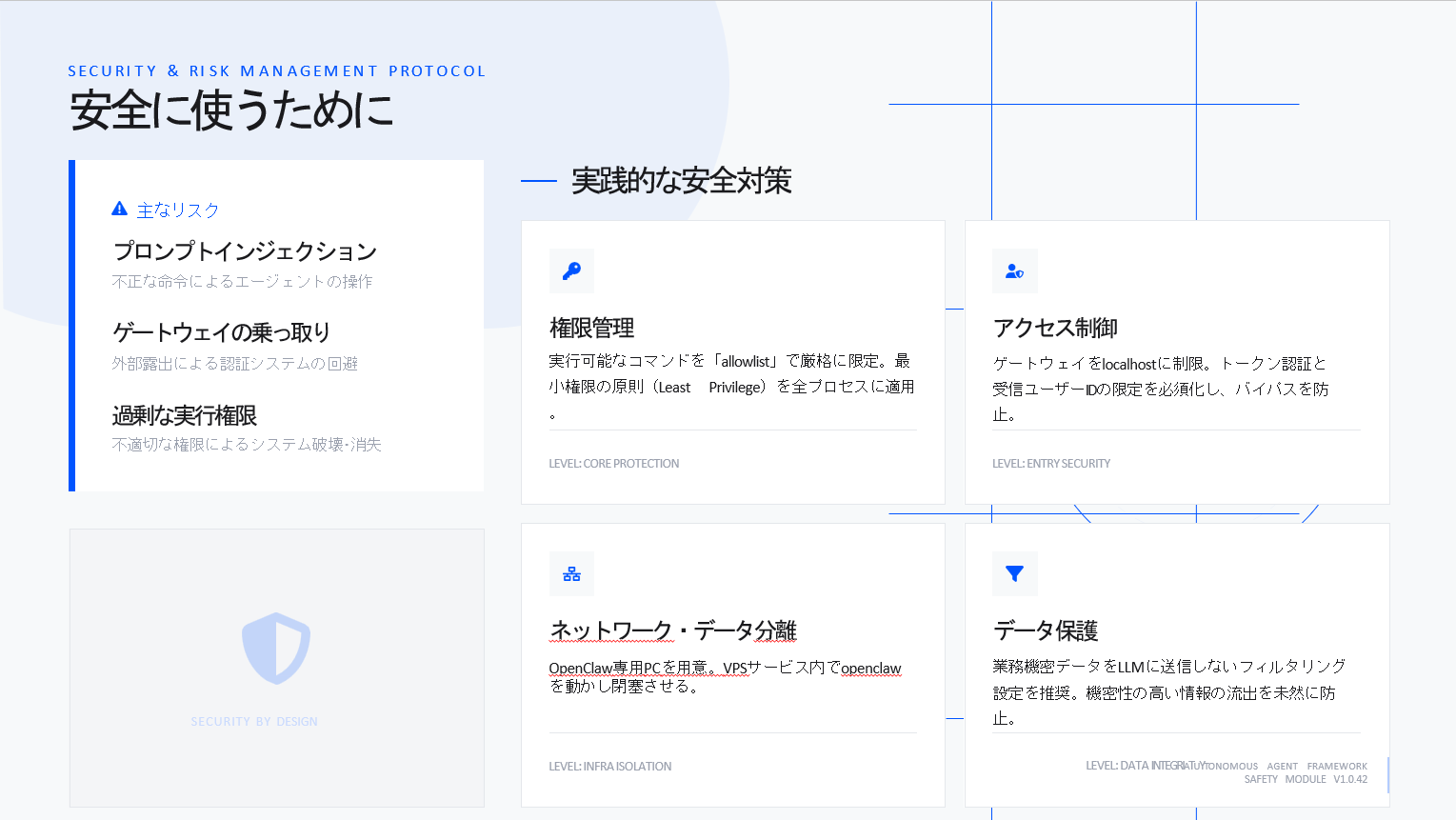Click the プロンプトインジェクション risk heading
Image resolution: width=1456 pixels, height=820 pixels.
tap(245, 251)
